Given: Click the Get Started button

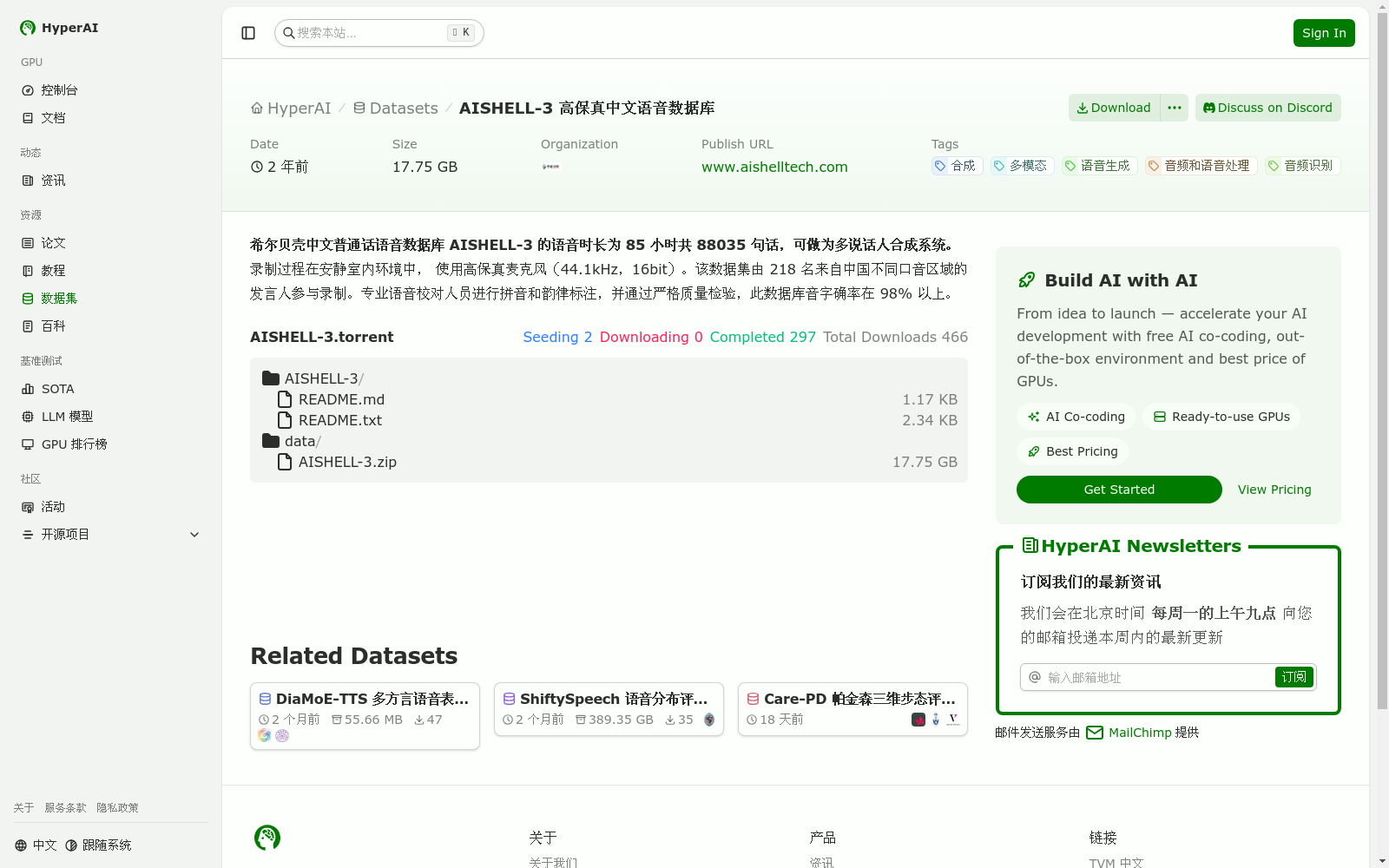Looking at the screenshot, I should (x=1119, y=490).
